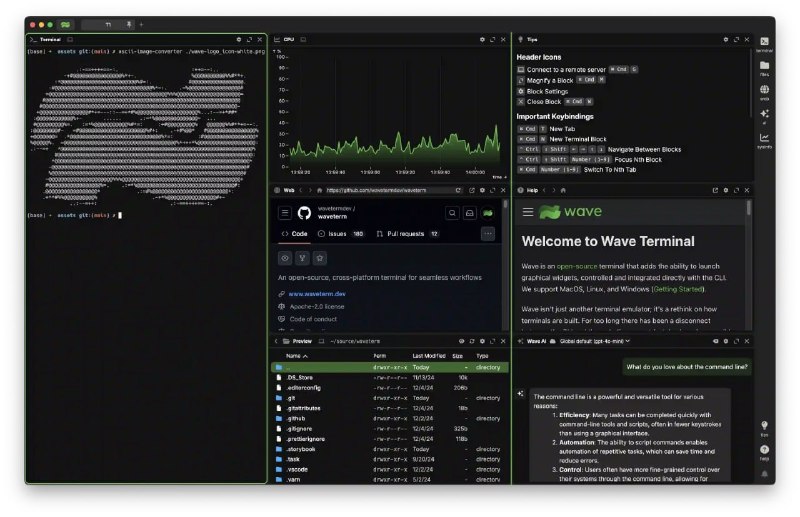
Task: Follow the Getting Started link in the Help page
Action: (x=678, y=289)
